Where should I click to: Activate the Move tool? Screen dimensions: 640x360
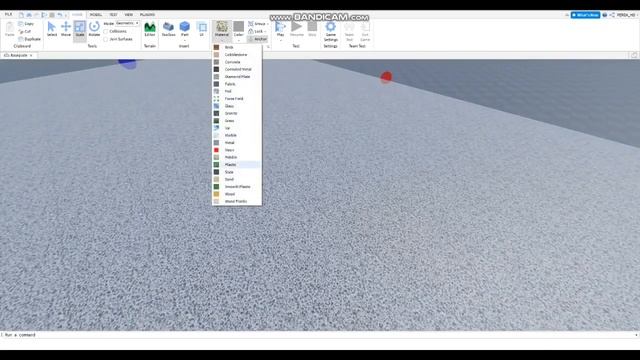tap(66, 29)
